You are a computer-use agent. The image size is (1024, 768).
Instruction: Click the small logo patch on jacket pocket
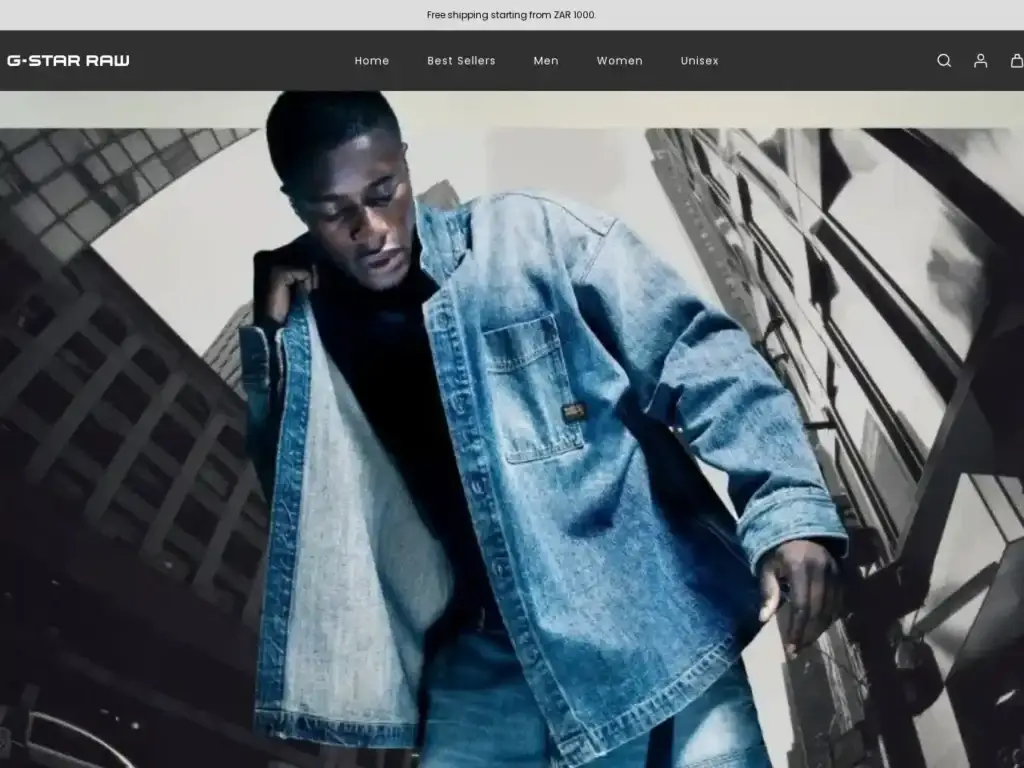[x=572, y=411]
